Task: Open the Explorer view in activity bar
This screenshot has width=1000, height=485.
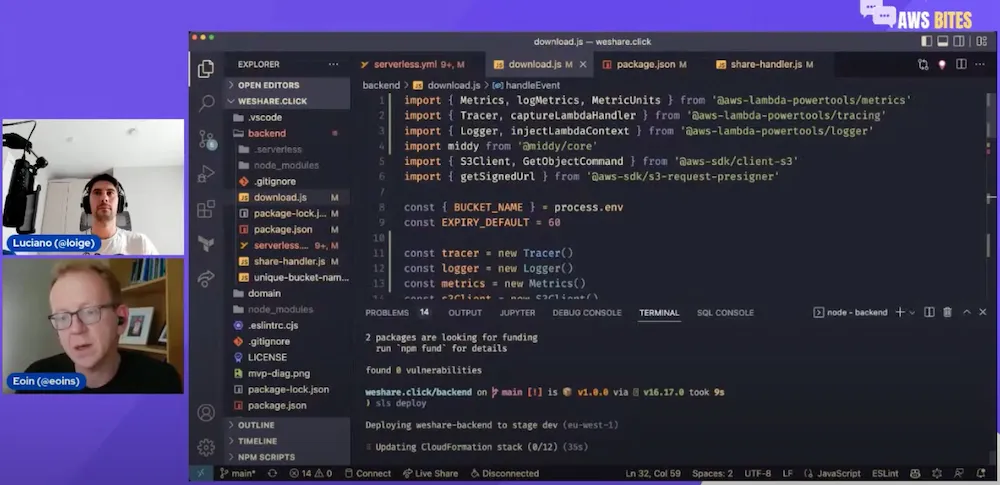Action: tap(205, 68)
